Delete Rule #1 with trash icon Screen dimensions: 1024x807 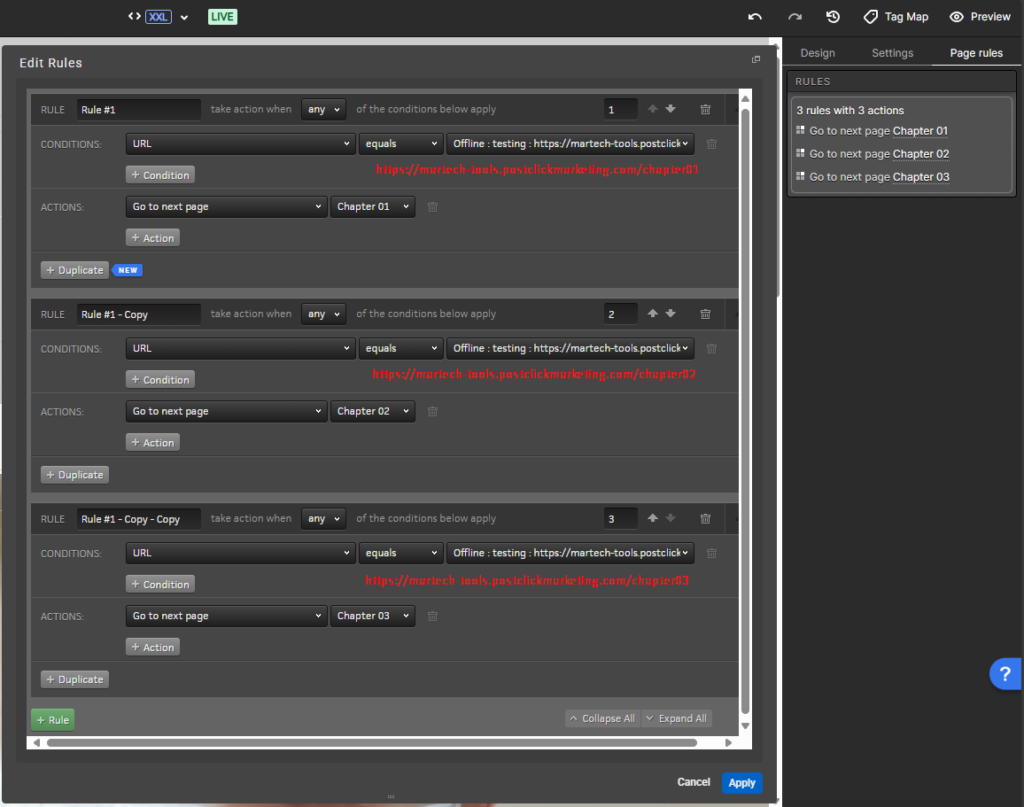pos(705,109)
